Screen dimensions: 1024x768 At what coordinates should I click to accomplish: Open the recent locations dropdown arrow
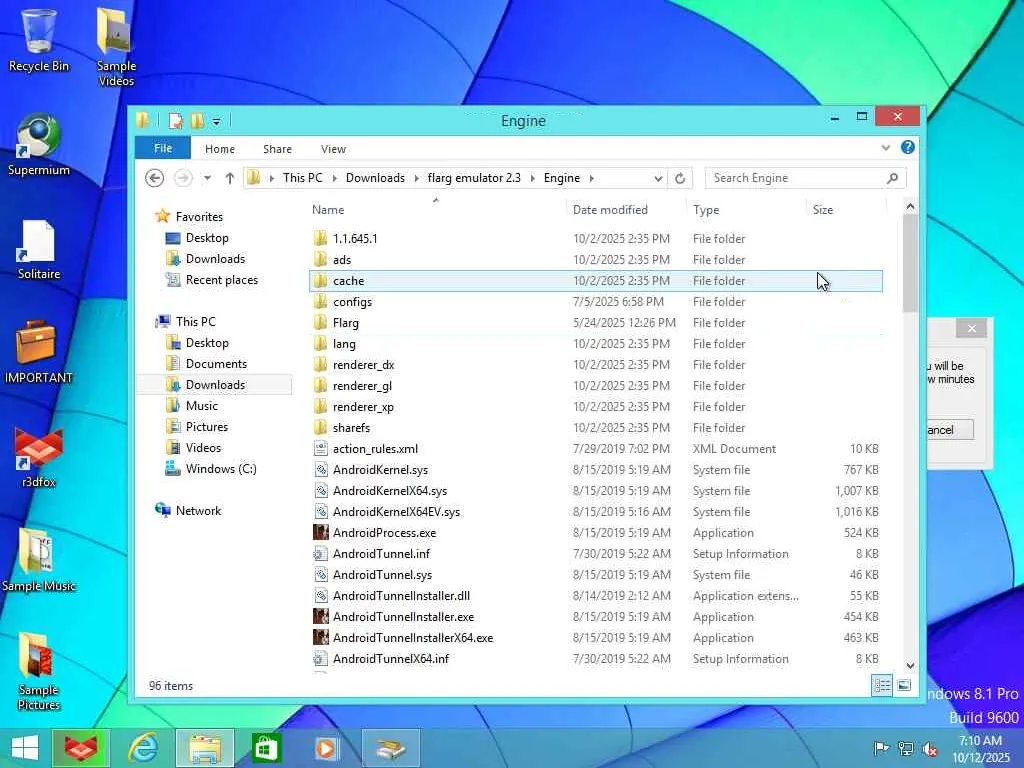click(x=207, y=178)
